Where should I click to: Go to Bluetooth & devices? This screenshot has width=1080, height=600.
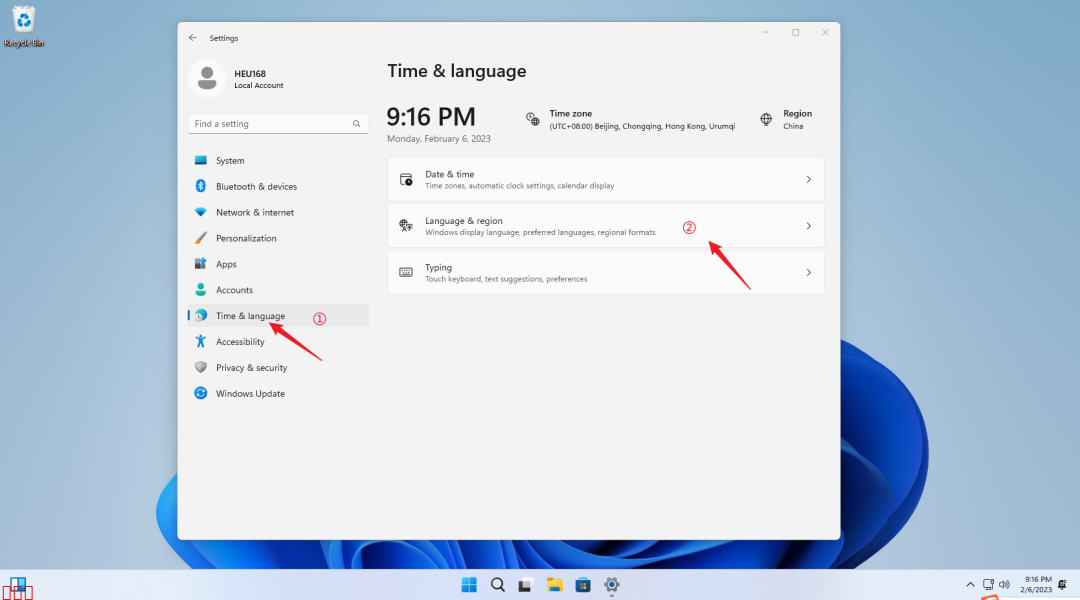point(278,186)
